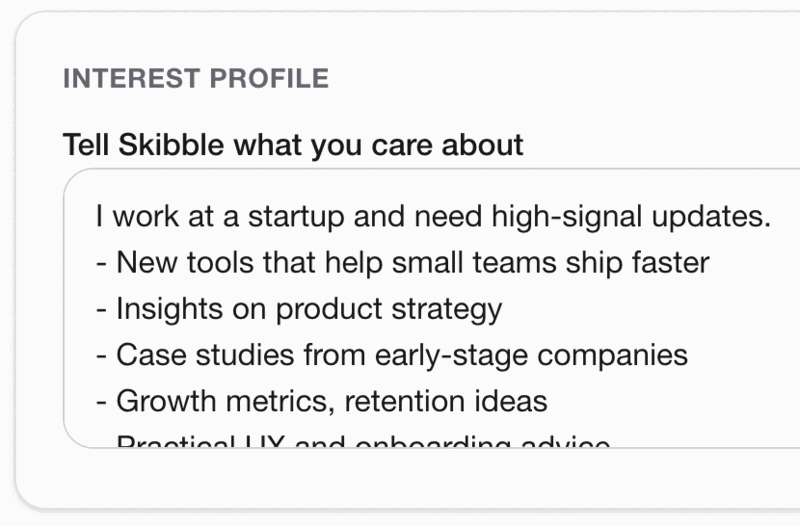
Task: Click the INTEREST PROFILE section heading
Action: click(x=195, y=79)
